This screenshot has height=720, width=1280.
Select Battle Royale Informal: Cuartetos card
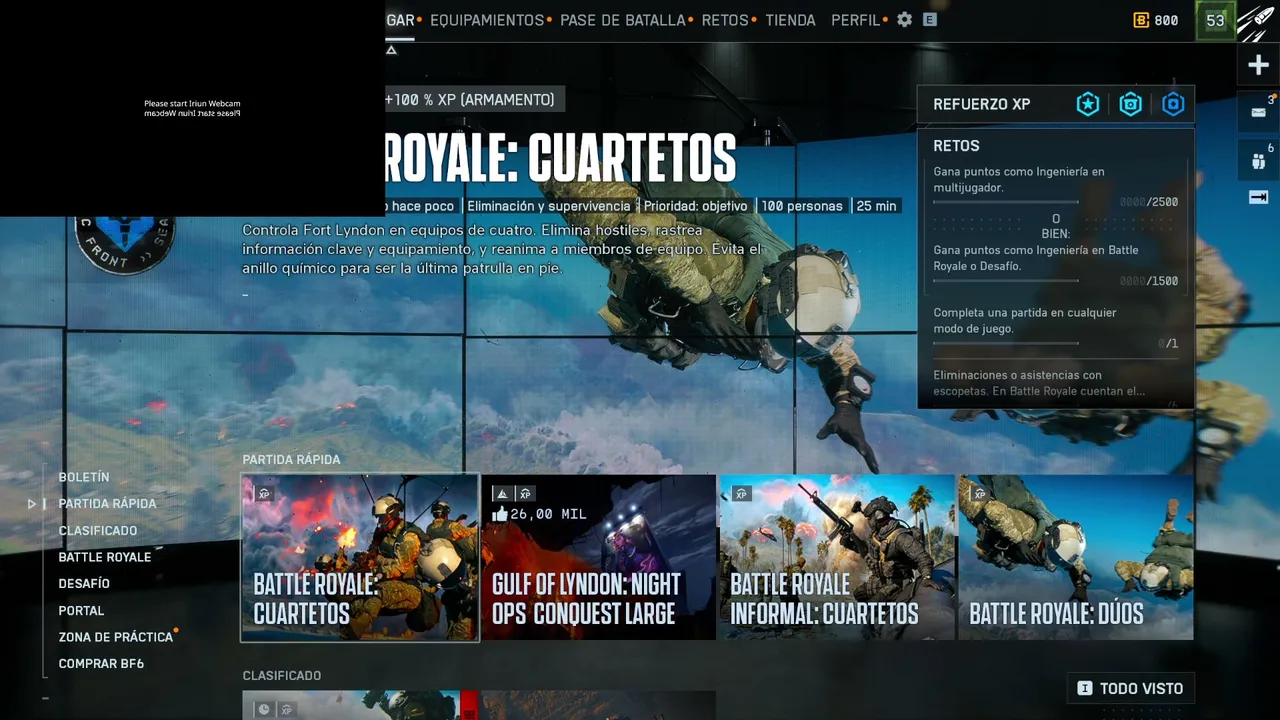pyautogui.click(x=837, y=557)
